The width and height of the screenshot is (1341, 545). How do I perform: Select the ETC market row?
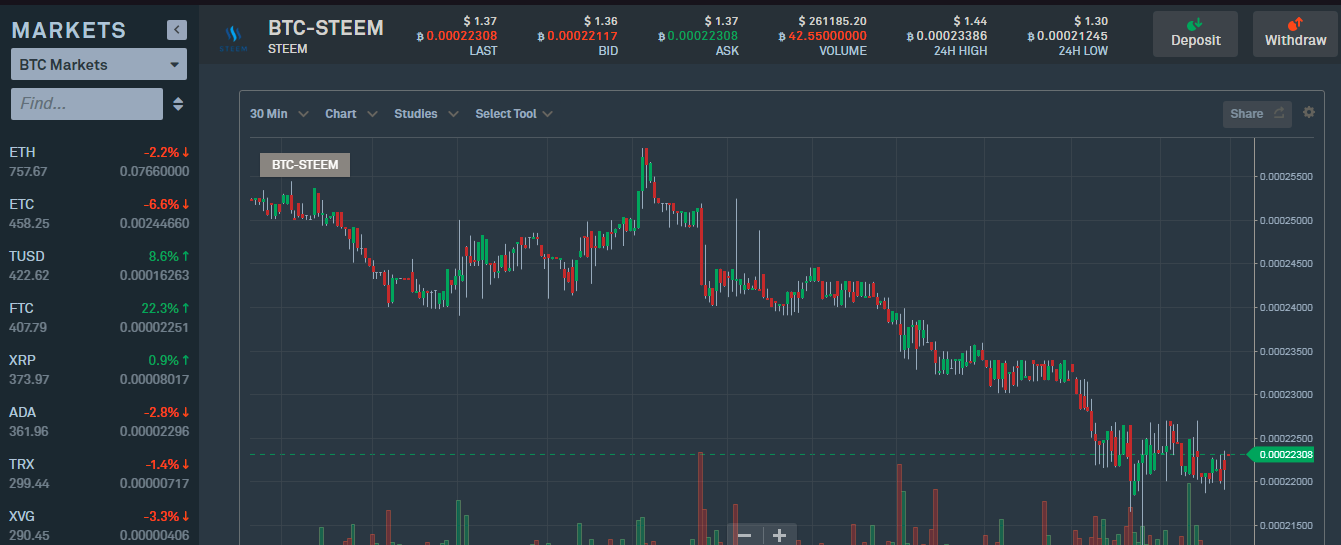click(99, 214)
